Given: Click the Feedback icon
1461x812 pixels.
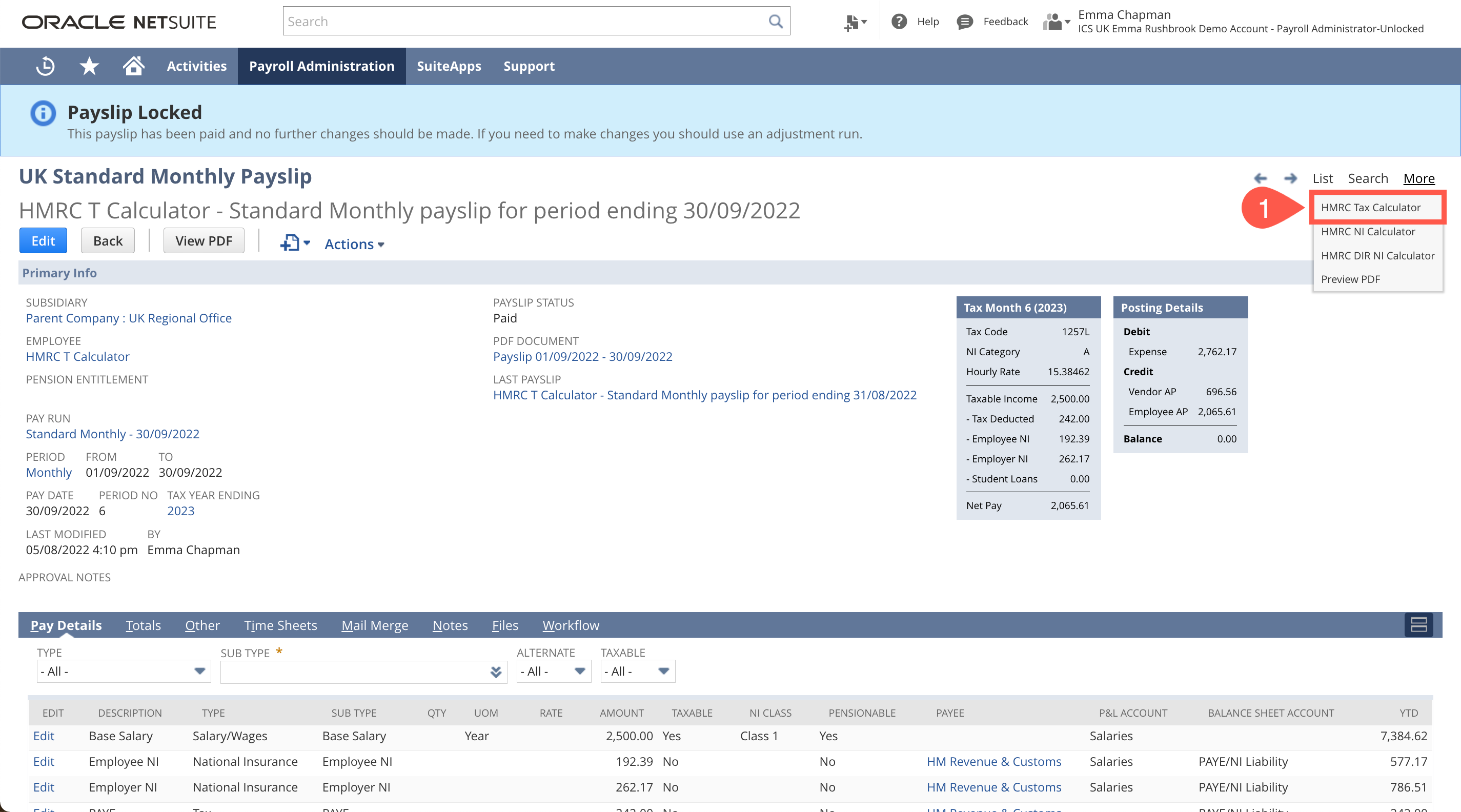Looking at the screenshot, I should [x=965, y=22].
